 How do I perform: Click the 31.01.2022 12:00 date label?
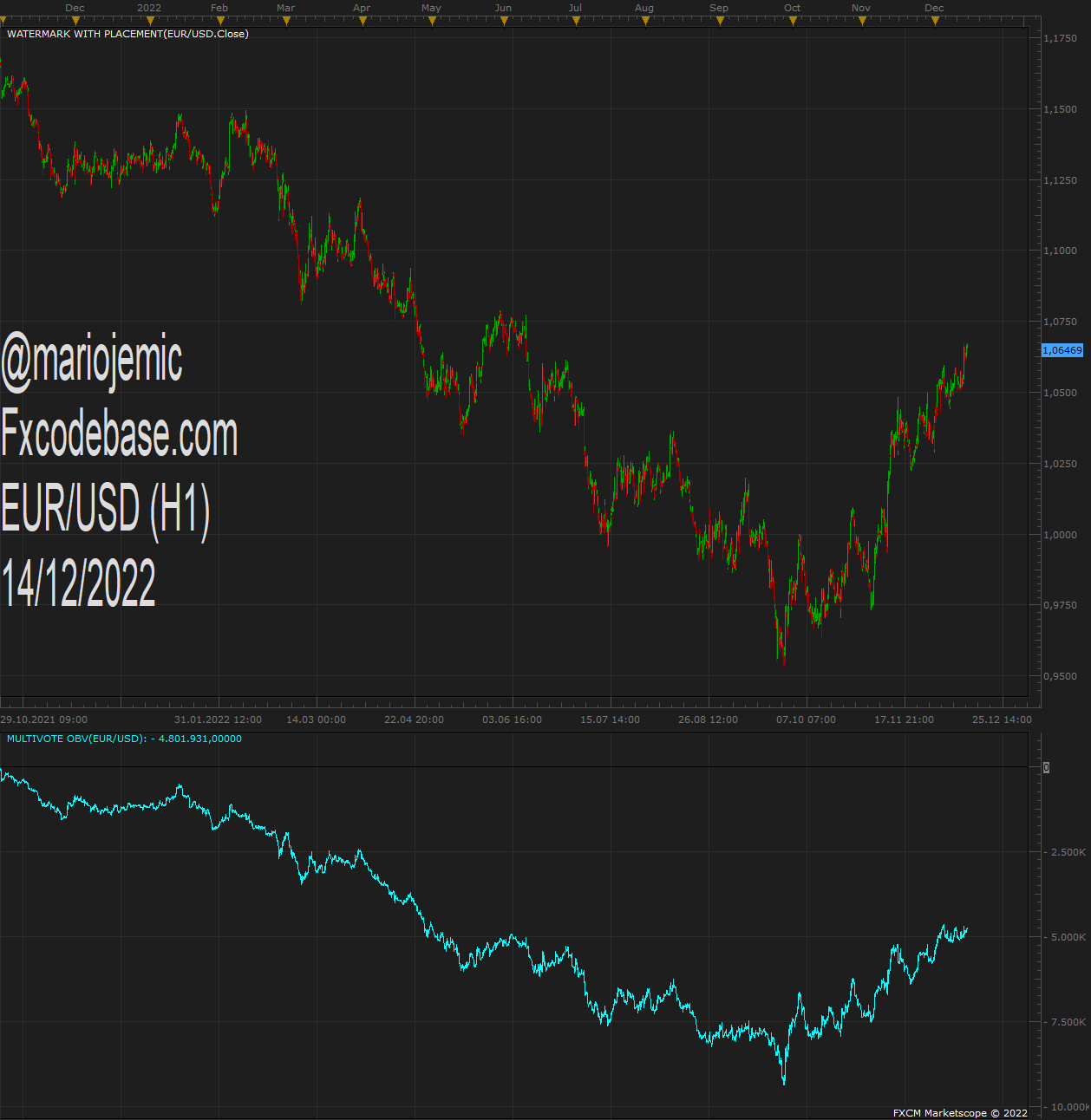[218, 720]
